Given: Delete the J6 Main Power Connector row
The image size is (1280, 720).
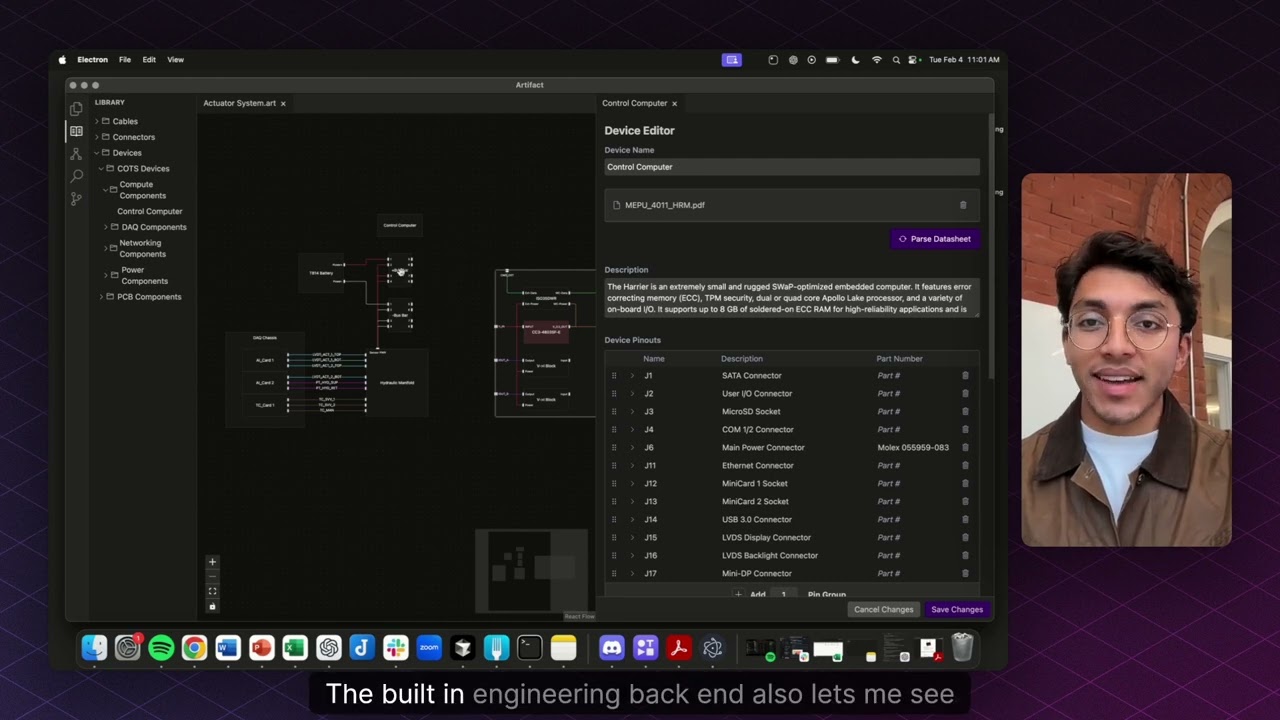Looking at the screenshot, I should [965, 448].
